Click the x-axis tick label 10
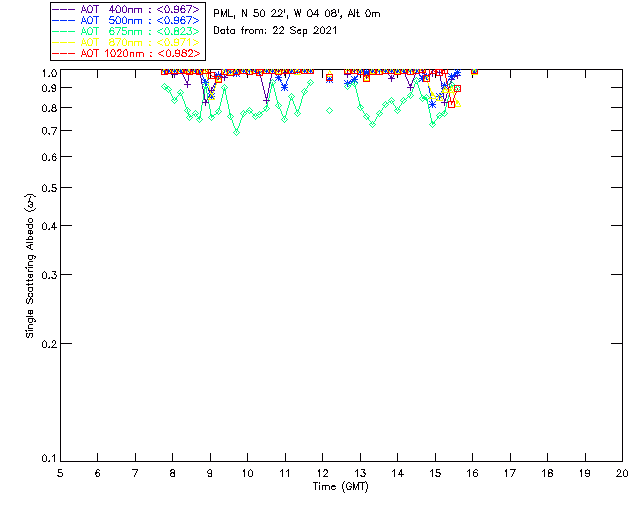Image resolution: width=640 pixels, height=512 pixels. (247, 473)
